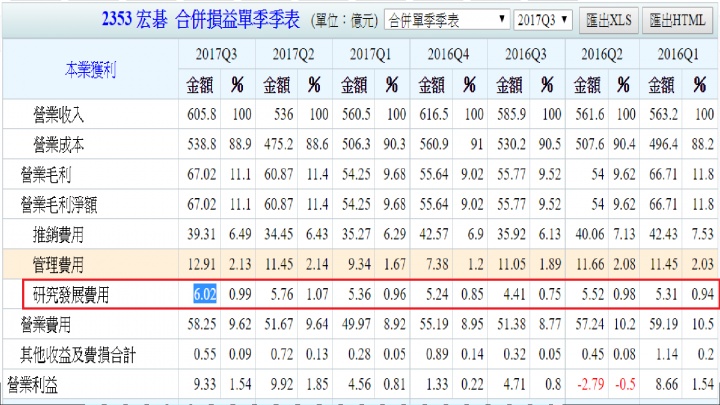720x405 pixels.
Task: Click the 11.66 admin expense value
Action: [590, 264]
